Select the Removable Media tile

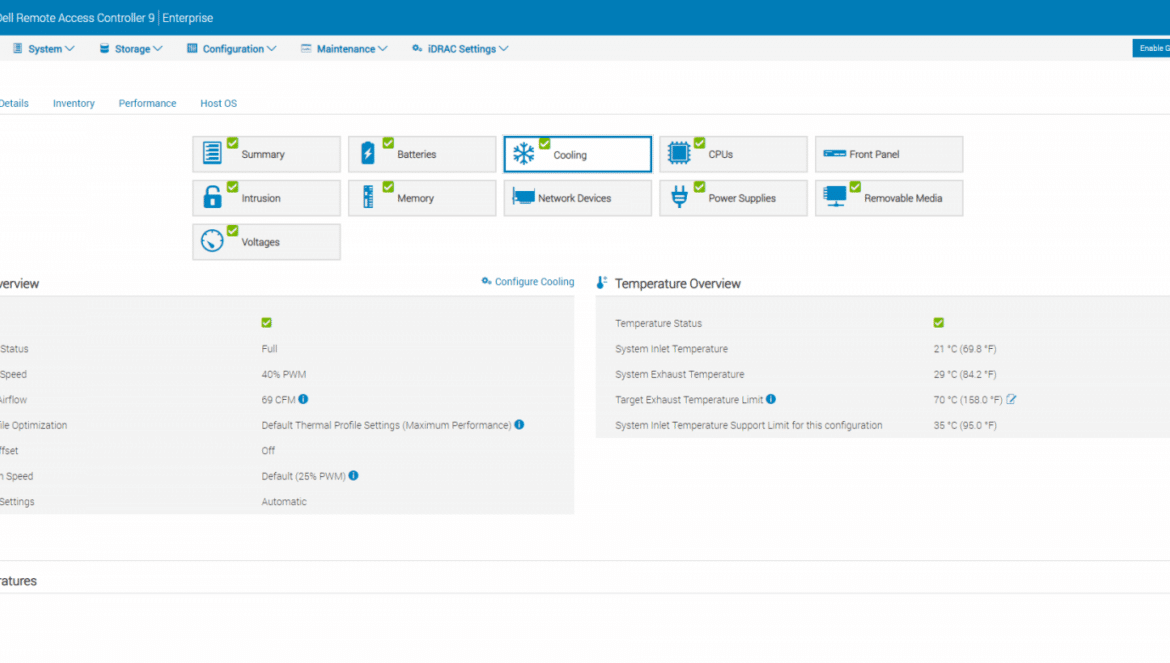coord(889,198)
